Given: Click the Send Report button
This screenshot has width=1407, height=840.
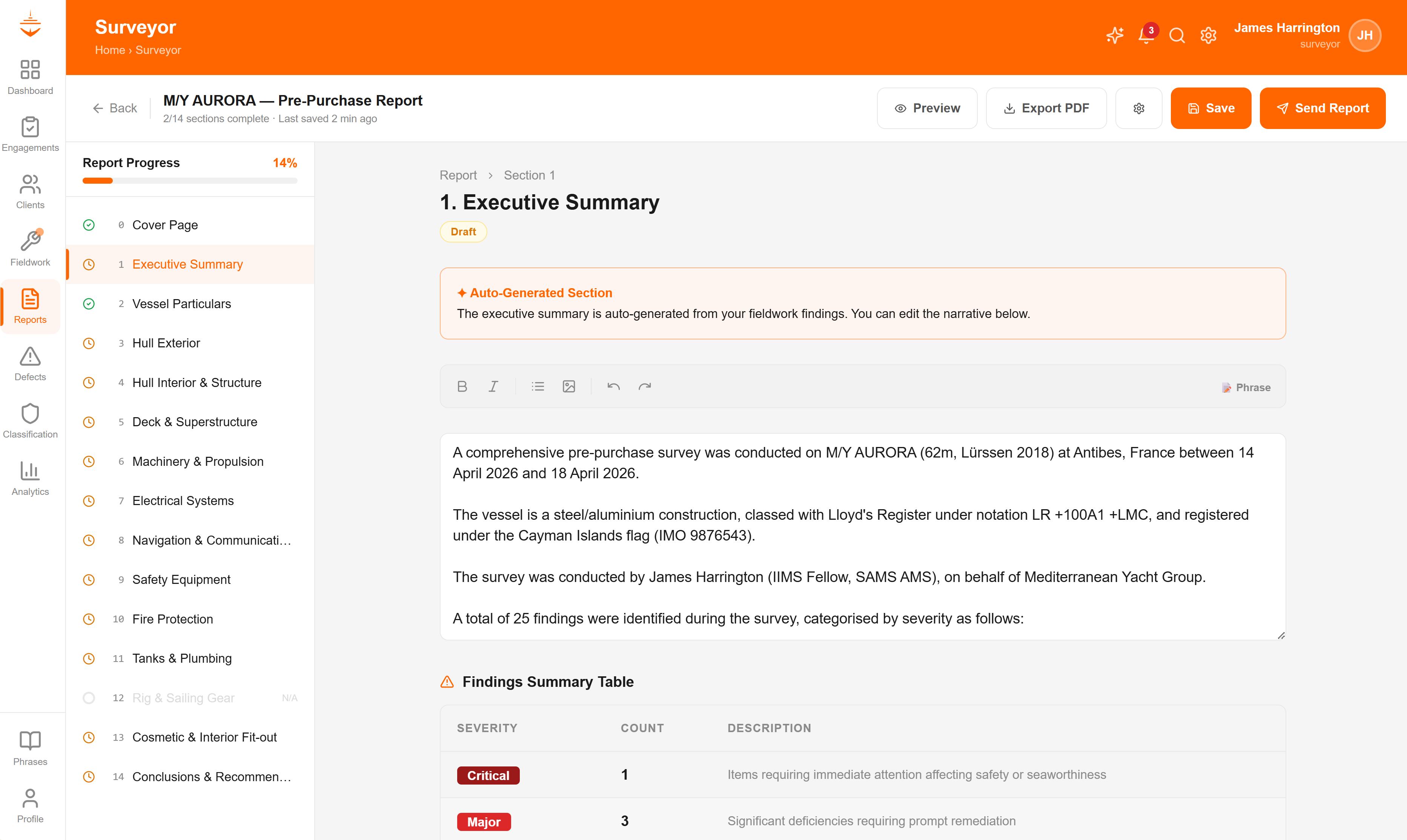Looking at the screenshot, I should point(1322,108).
